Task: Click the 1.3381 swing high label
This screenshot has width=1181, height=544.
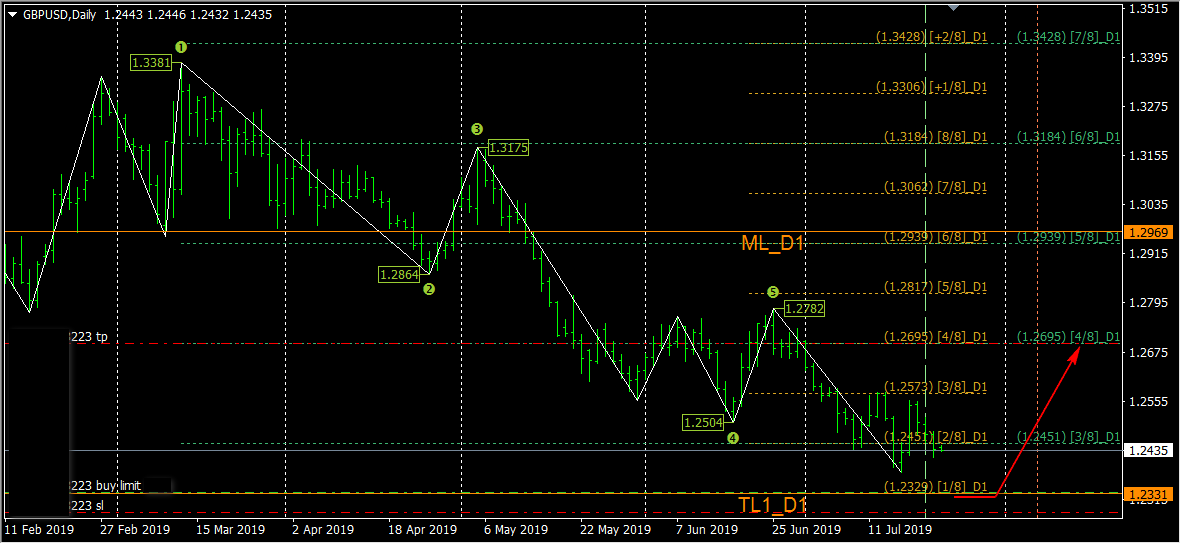Action: tap(151, 63)
